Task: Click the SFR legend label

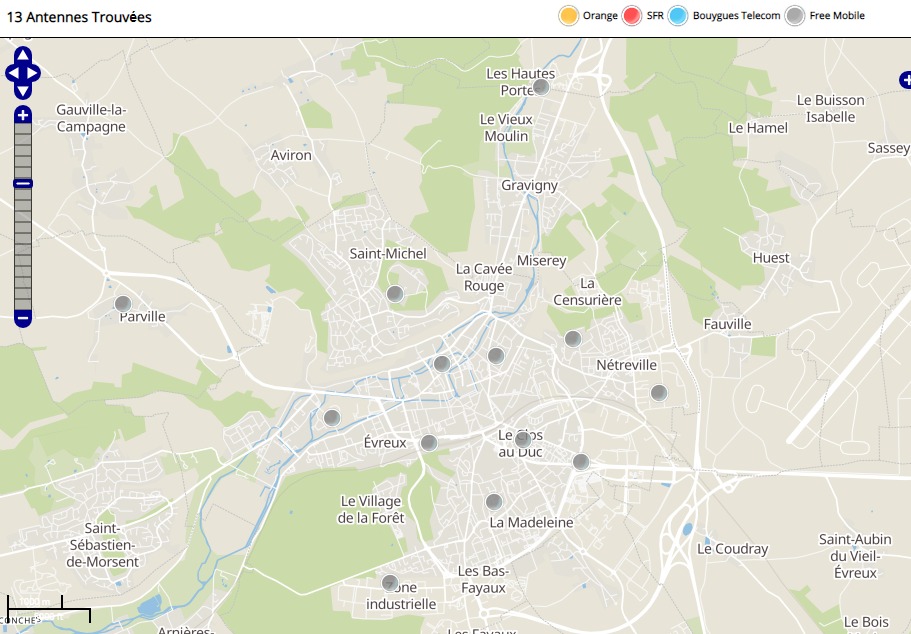Action: (655, 16)
